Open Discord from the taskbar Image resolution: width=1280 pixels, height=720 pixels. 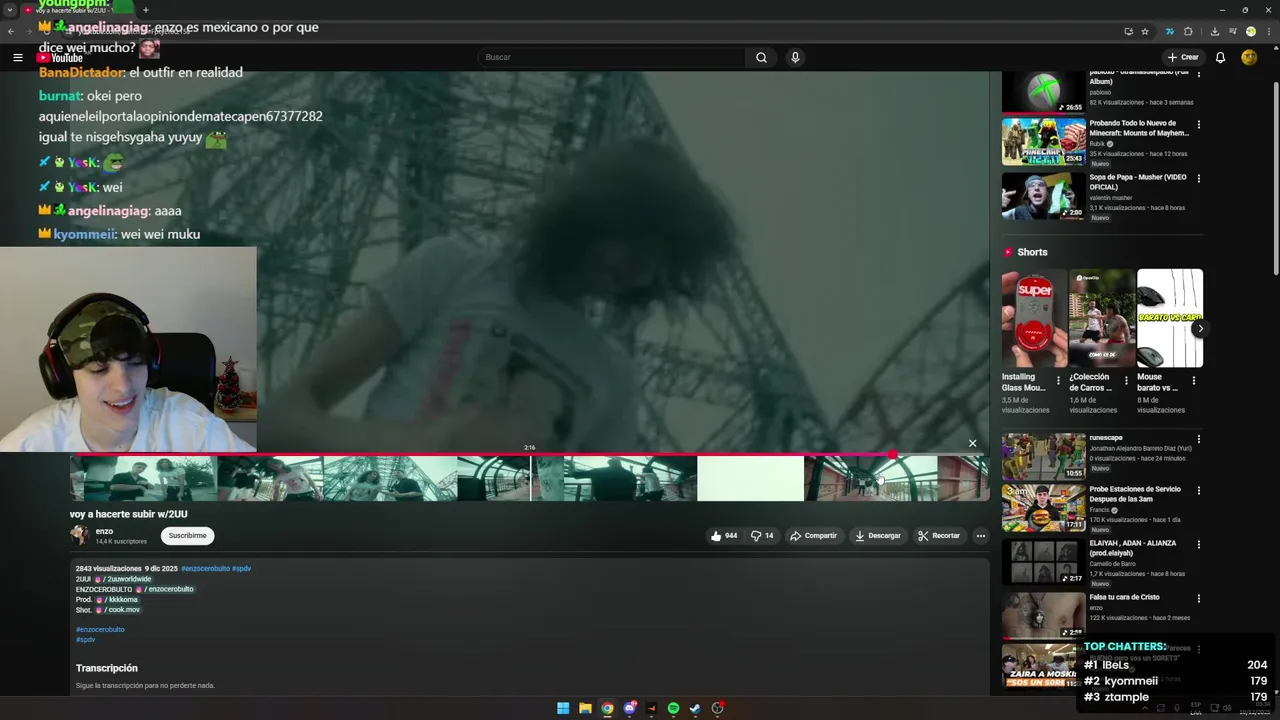(x=629, y=708)
